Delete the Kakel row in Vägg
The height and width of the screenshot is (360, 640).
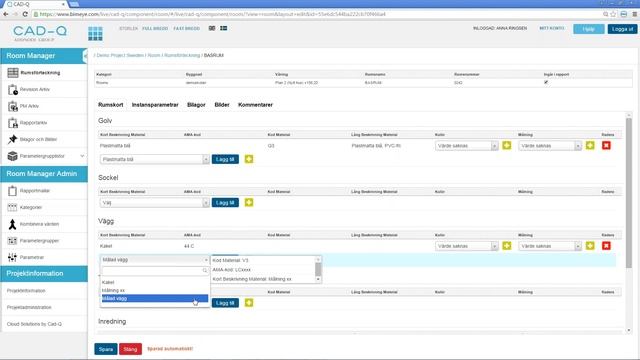(606, 246)
